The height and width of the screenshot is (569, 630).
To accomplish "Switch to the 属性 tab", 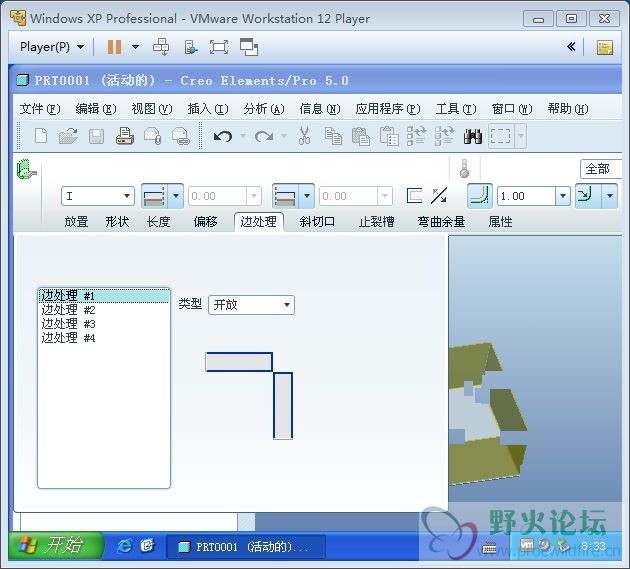I will click(x=500, y=221).
